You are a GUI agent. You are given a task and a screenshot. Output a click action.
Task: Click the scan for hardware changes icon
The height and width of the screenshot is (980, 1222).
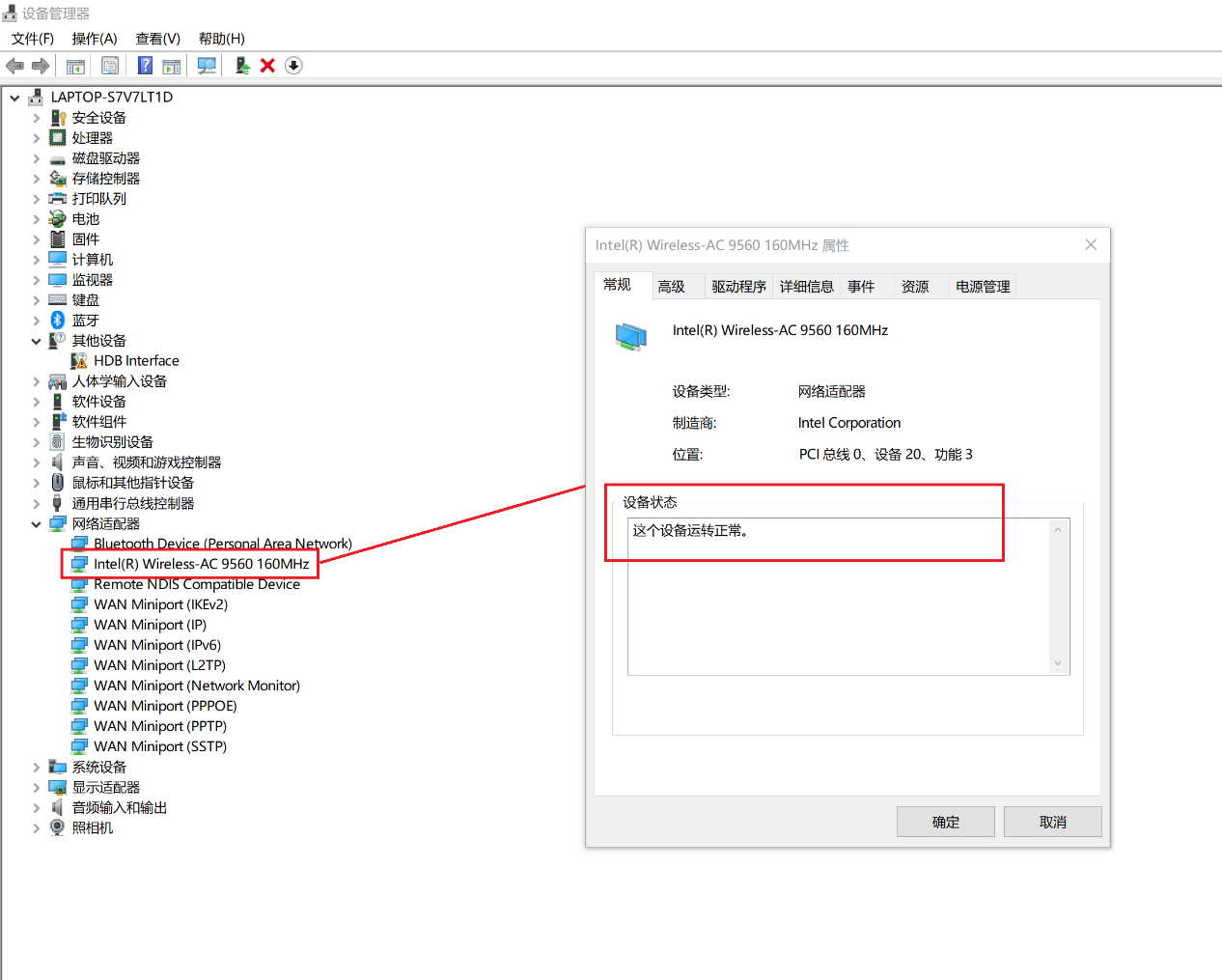click(206, 66)
